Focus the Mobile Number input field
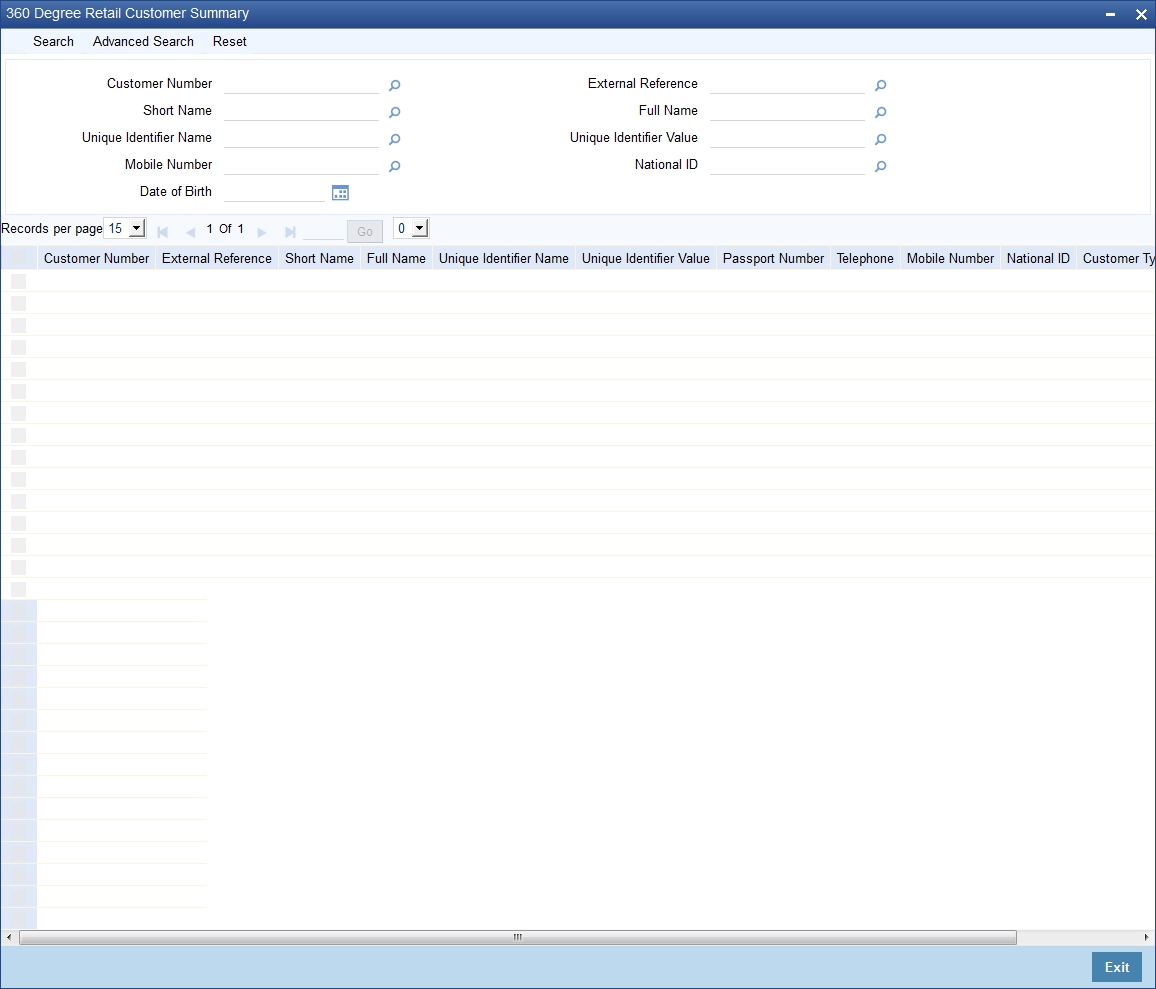The width and height of the screenshot is (1156, 989). click(301, 165)
